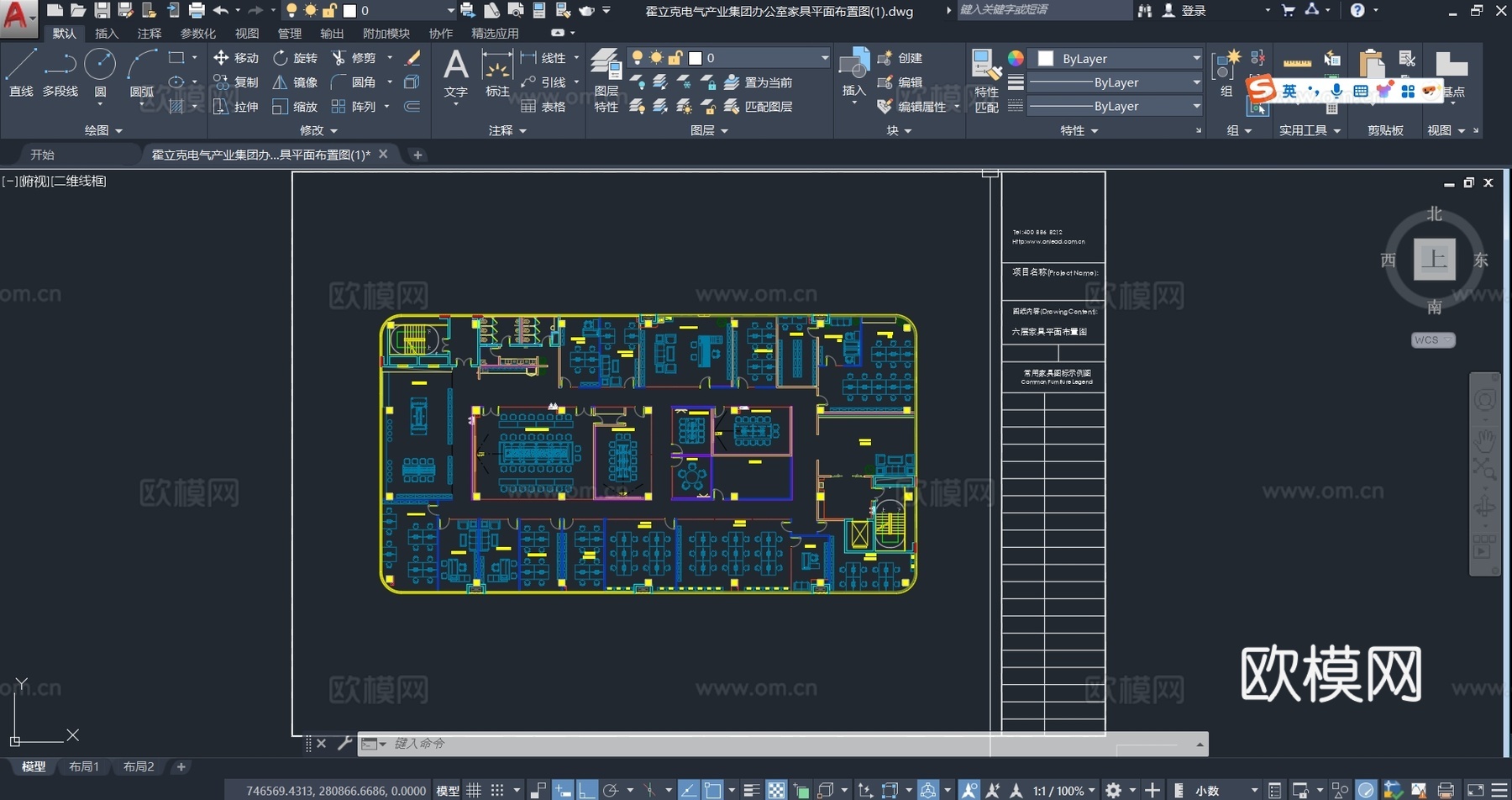Toggle grid display in status bar

(x=474, y=790)
